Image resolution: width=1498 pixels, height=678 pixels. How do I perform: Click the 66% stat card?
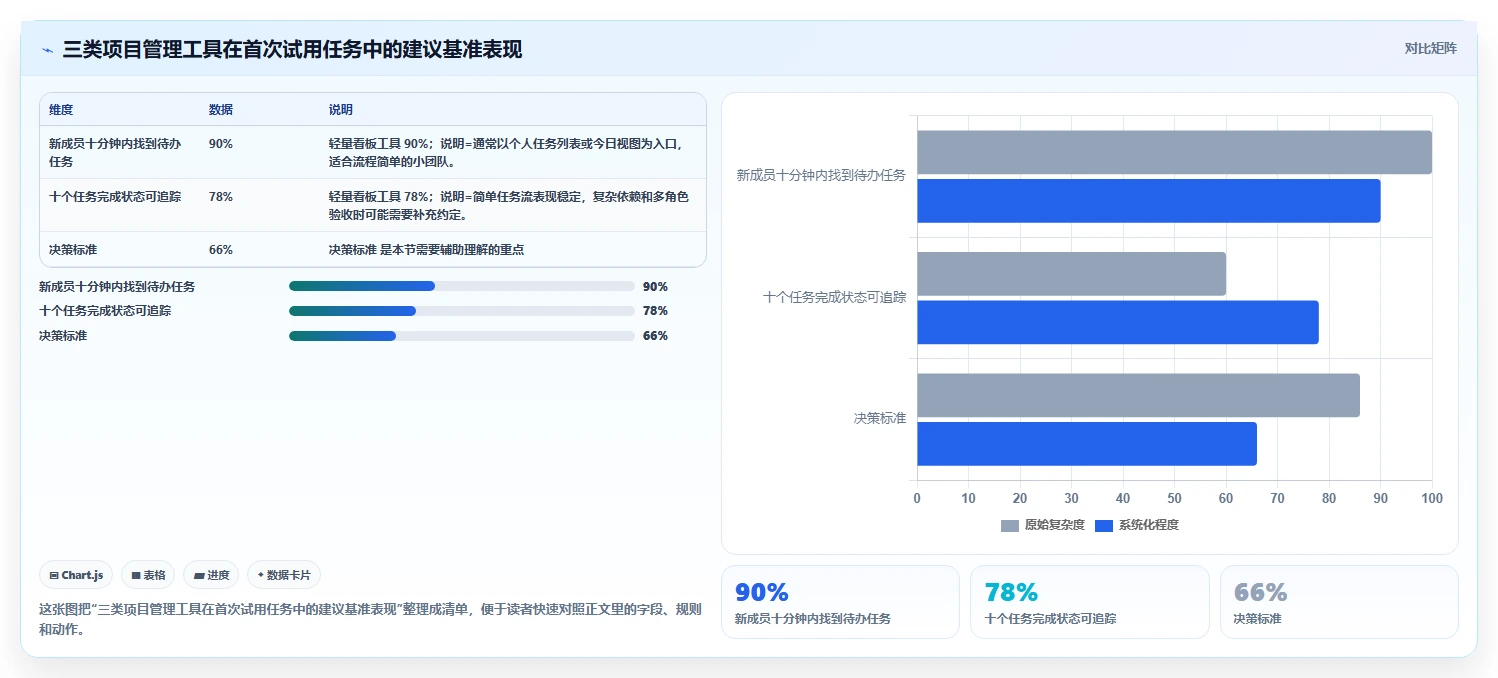1339,602
